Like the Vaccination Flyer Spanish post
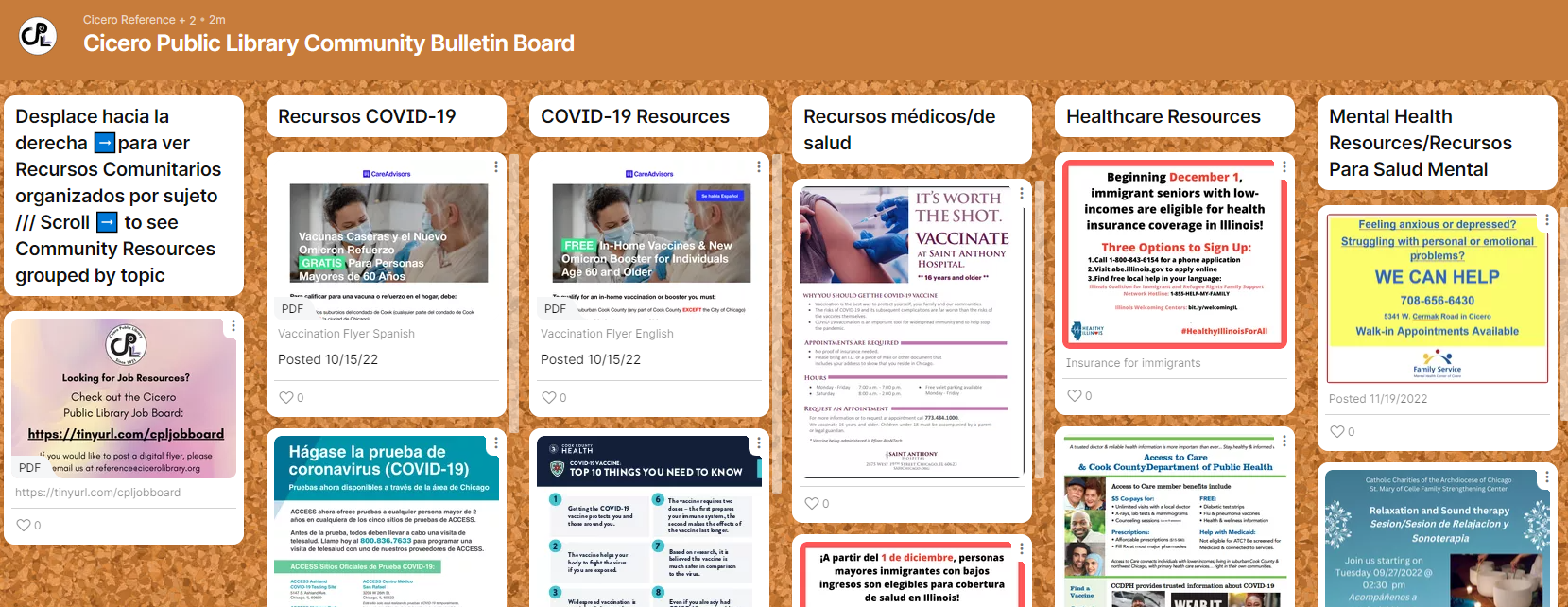This screenshot has width=1568, height=607. (285, 398)
